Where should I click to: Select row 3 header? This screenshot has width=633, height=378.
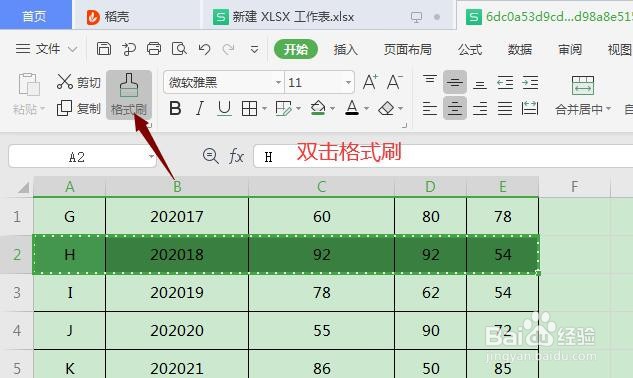[17, 292]
